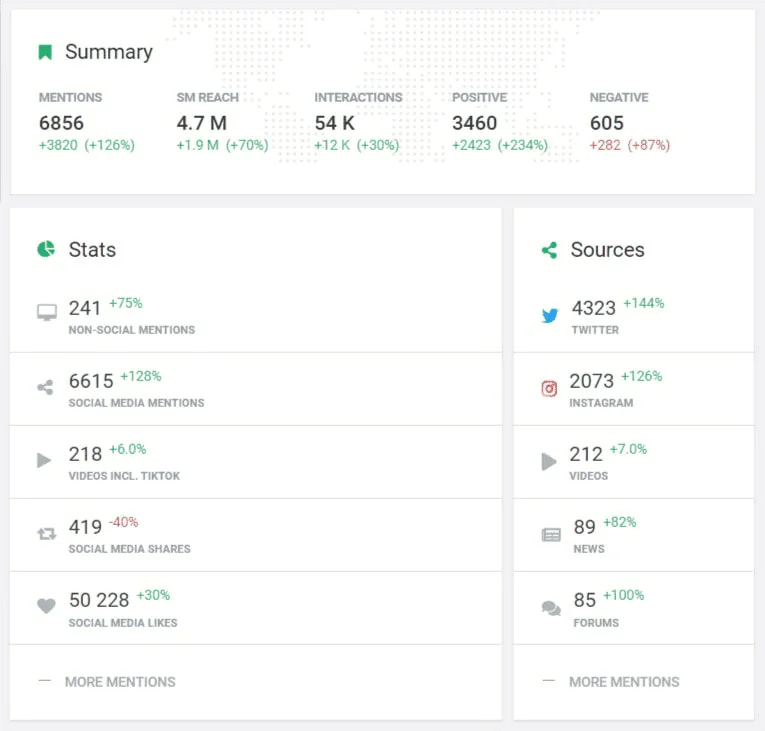The width and height of the screenshot is (765, 731).
Task: Click the retweet icon for social media shares
Action: point(46,534)
